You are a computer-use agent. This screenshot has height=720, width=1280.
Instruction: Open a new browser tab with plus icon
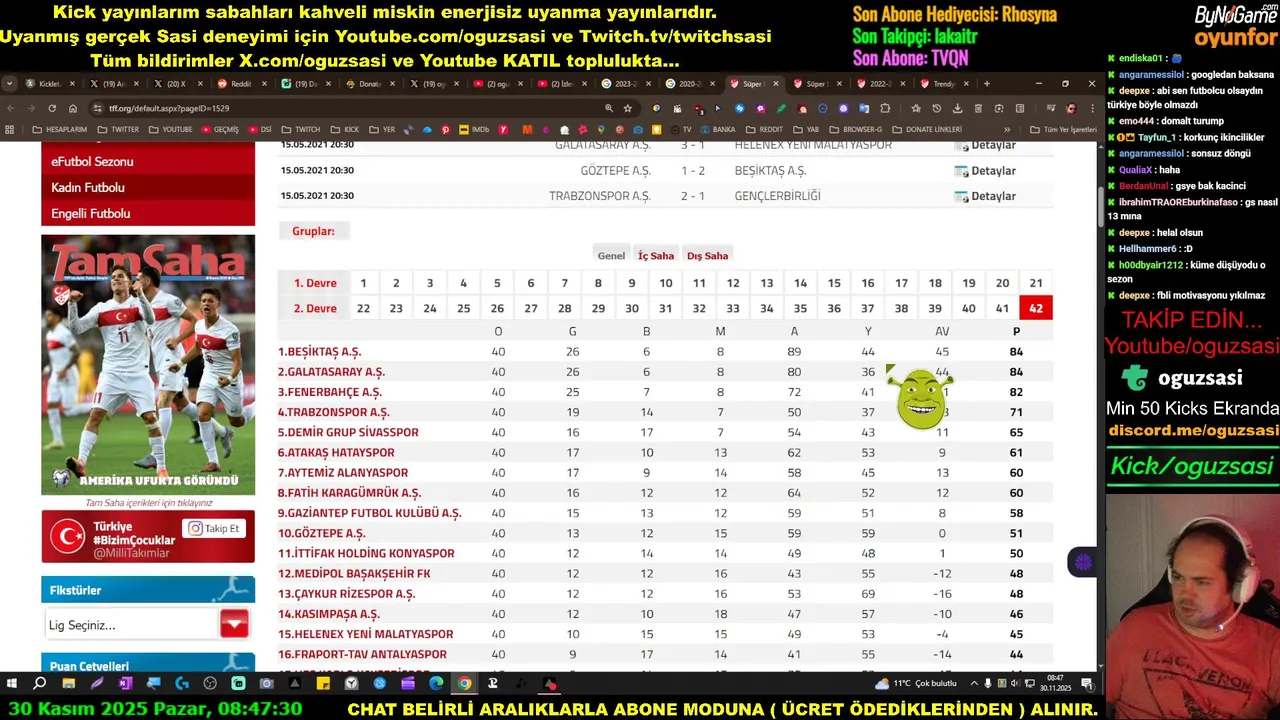(x=987, y=84)
